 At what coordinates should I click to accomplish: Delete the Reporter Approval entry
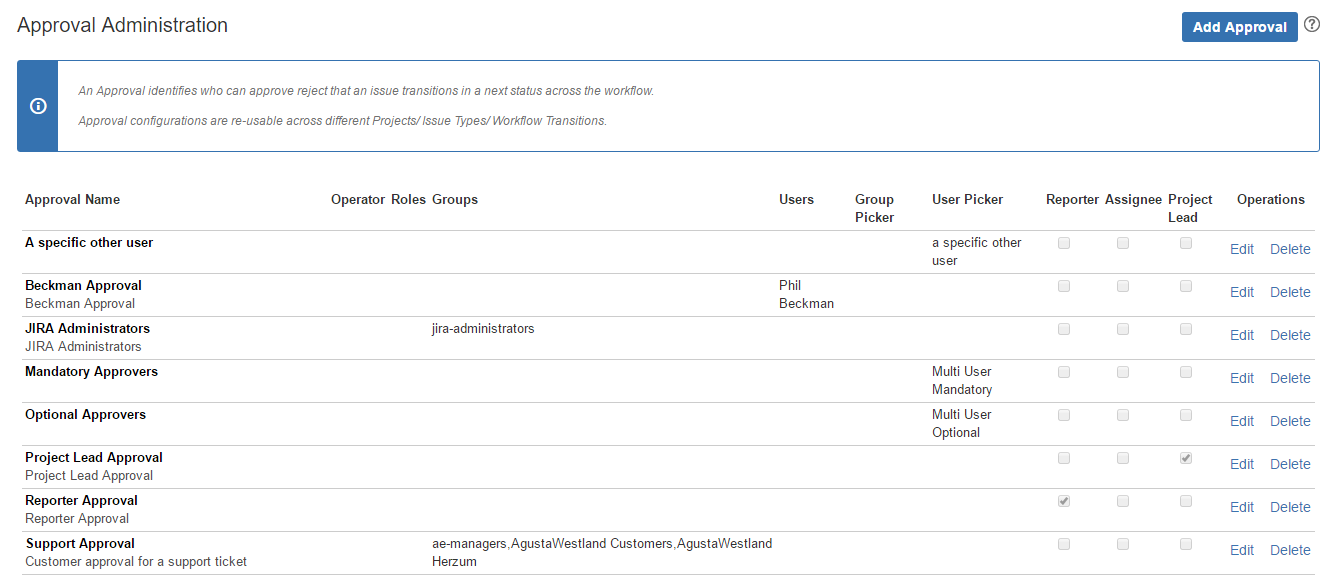(x=1289, y=507)
